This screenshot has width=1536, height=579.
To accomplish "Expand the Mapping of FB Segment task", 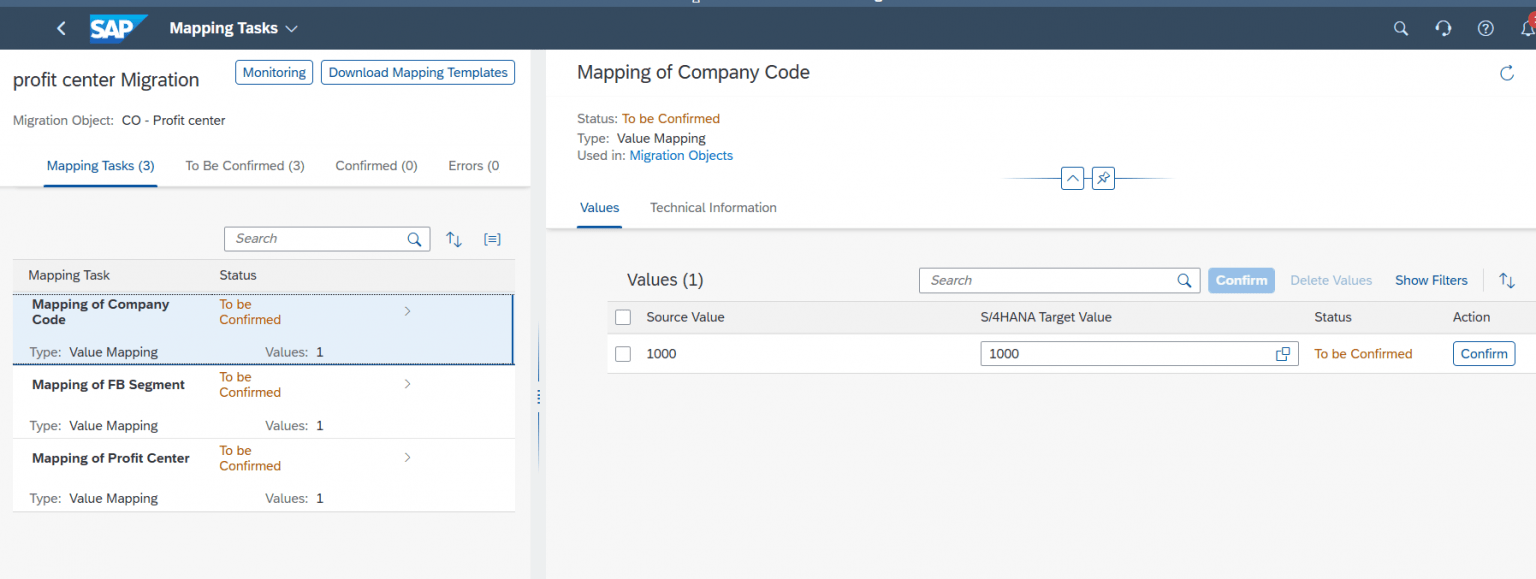I will tap(407, 384).
